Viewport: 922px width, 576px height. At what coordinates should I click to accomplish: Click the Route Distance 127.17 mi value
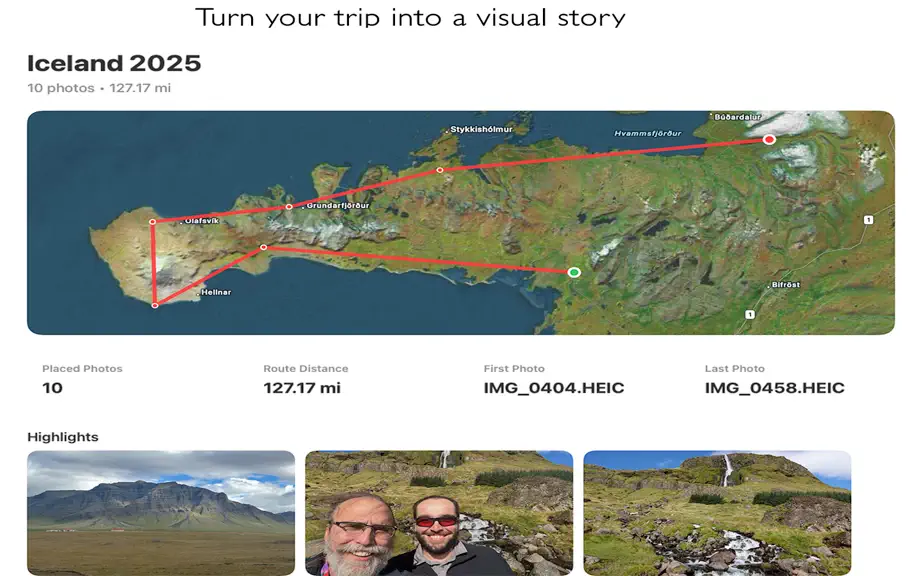tap(302, 388)
